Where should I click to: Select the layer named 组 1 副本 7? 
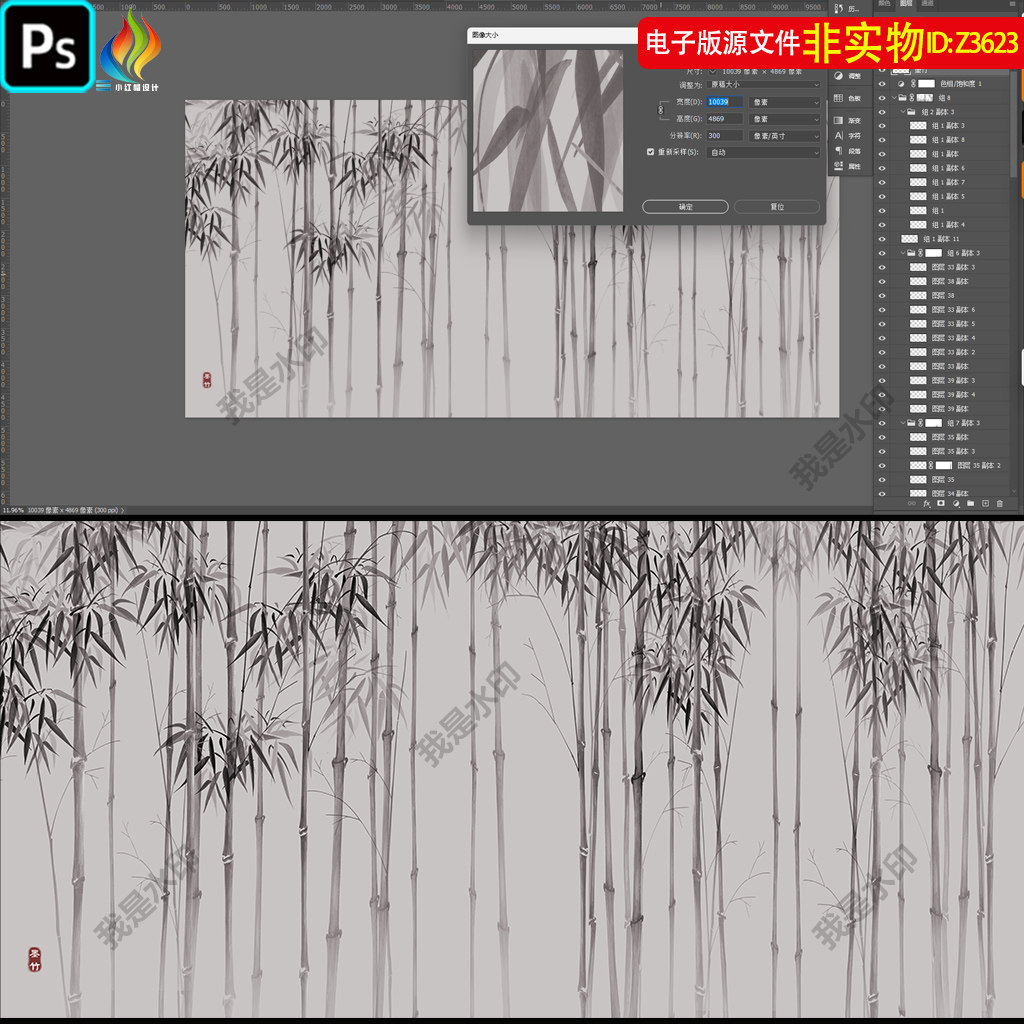pyautogui.click(x=949, y=183)
